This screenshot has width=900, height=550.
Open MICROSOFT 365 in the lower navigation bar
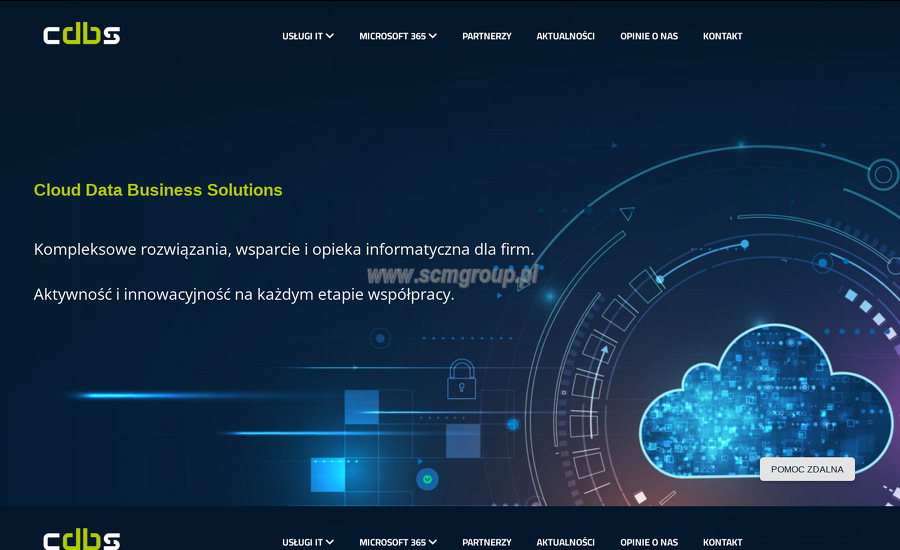(393, 543)
